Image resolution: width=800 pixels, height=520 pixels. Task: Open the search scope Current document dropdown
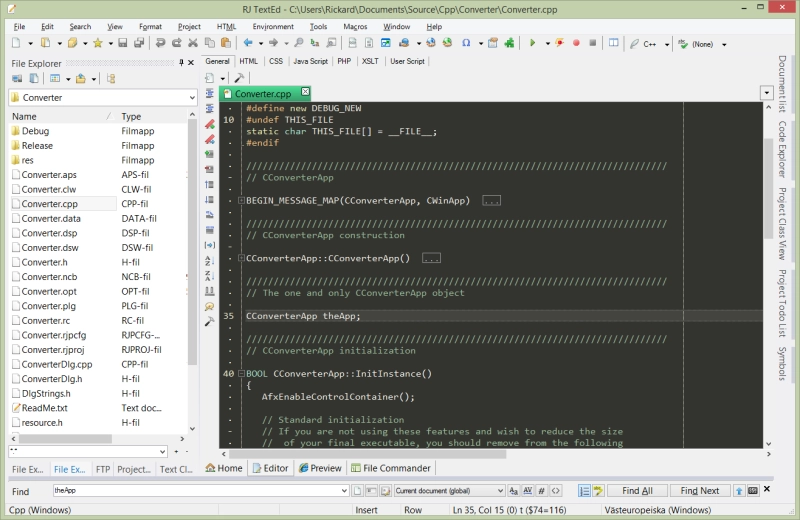pos(500,491)
